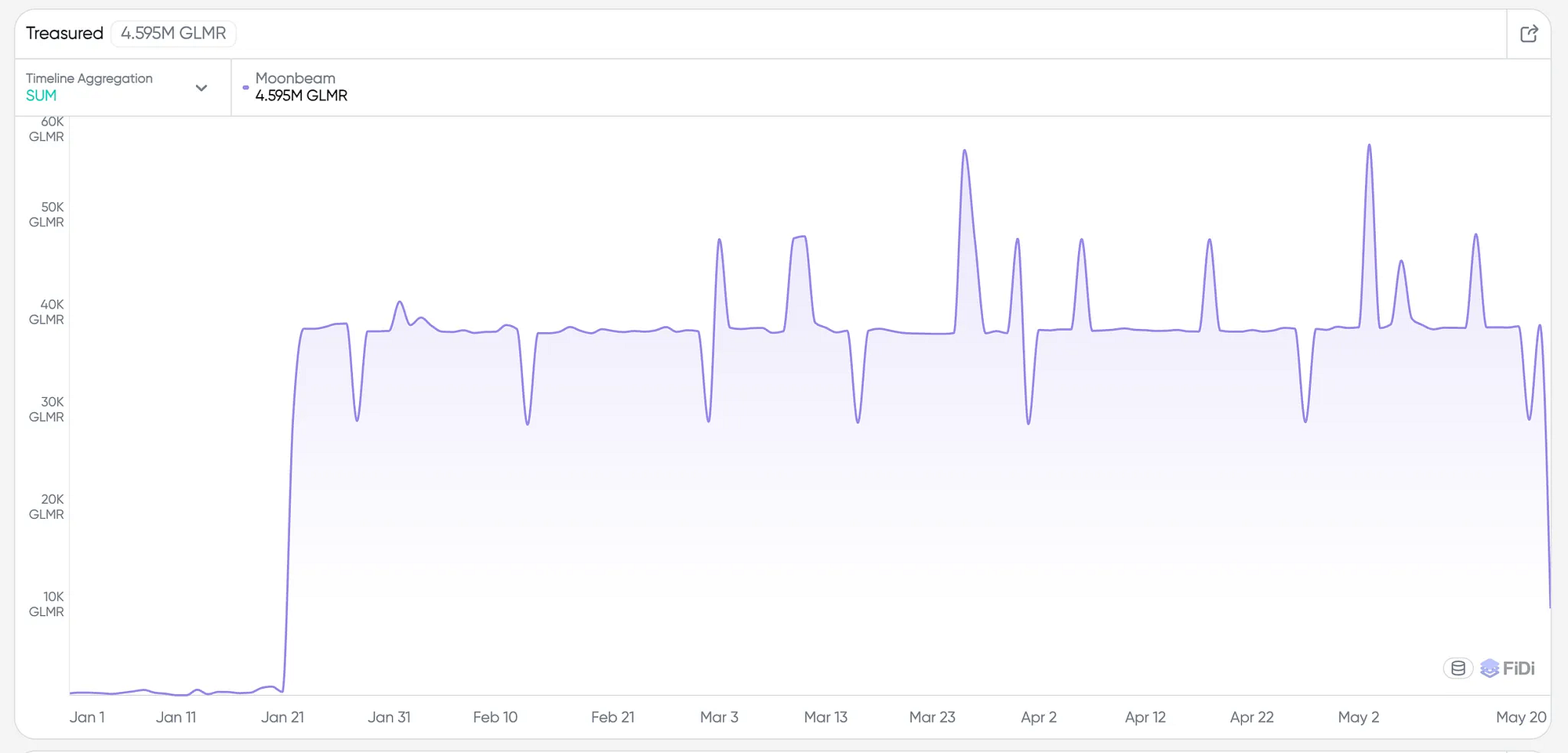Click the 4.595M GLMR value under Moonbeam
Image resolution: width=1568 pixels, height=753 pixels.
[x=301, y=96]
